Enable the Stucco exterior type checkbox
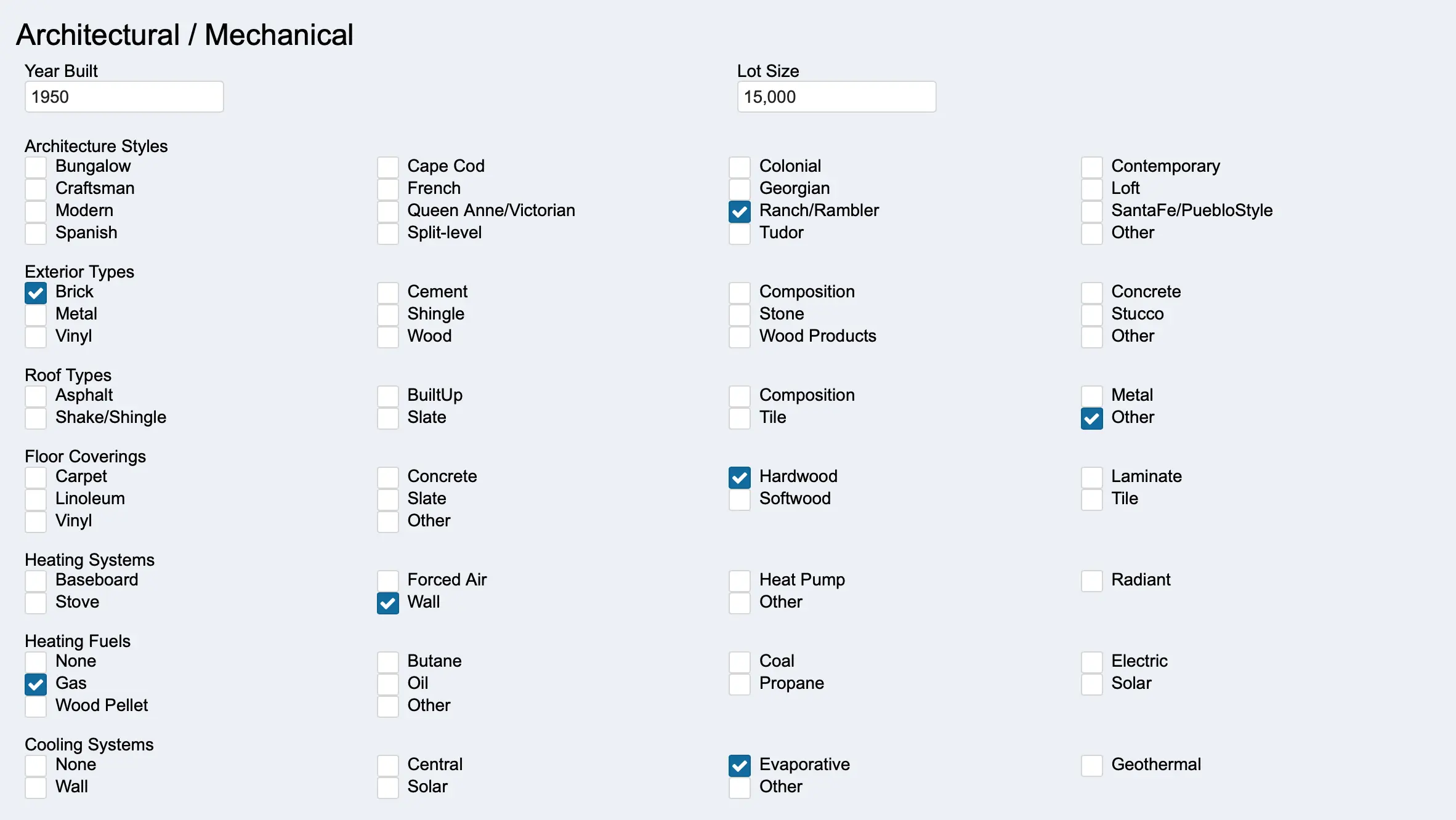 point(1091,315)
